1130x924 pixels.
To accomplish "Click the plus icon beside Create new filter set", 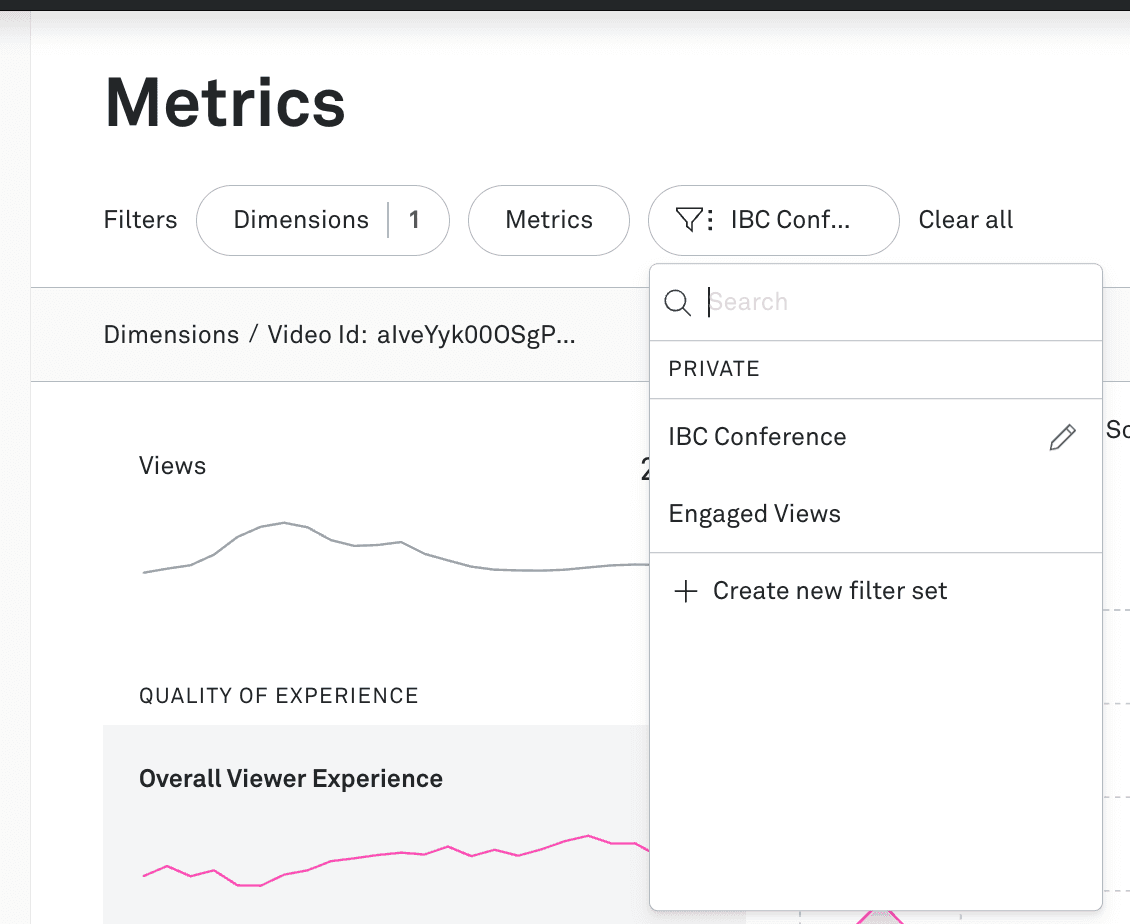I will coord(686,591).
